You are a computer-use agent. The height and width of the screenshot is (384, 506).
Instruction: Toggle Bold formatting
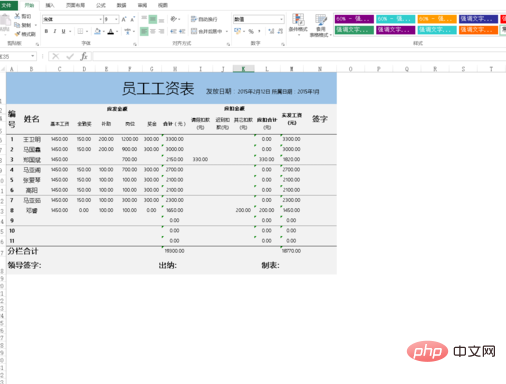pos(46,31)
